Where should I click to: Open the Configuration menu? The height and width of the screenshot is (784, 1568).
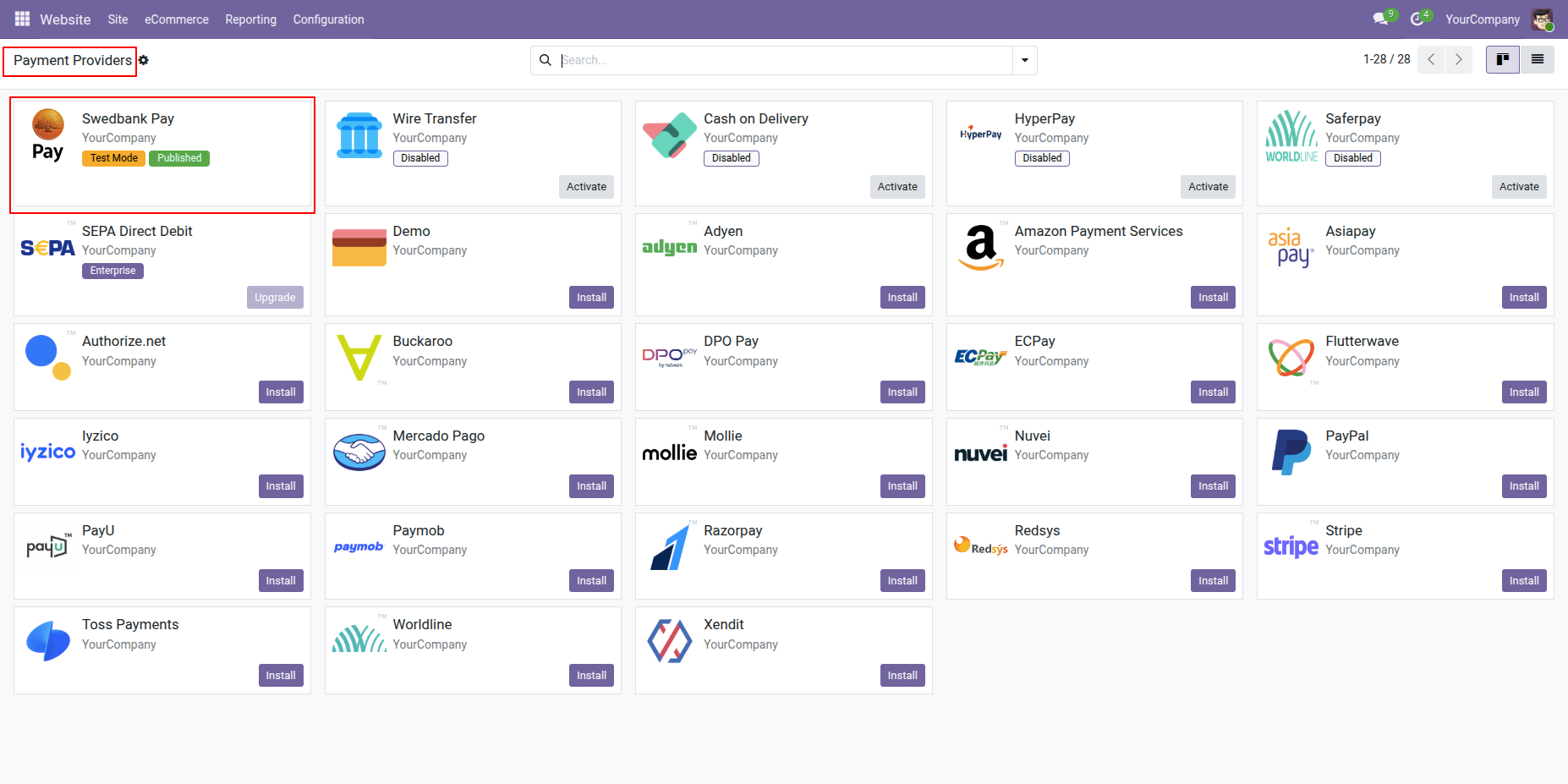pyautogui.click(x=329, y=19)
